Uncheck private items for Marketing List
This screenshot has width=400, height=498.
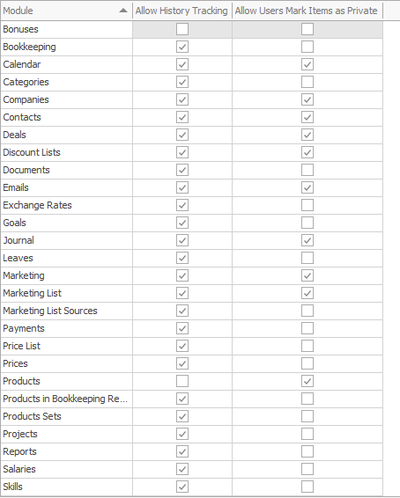point(307,293)
